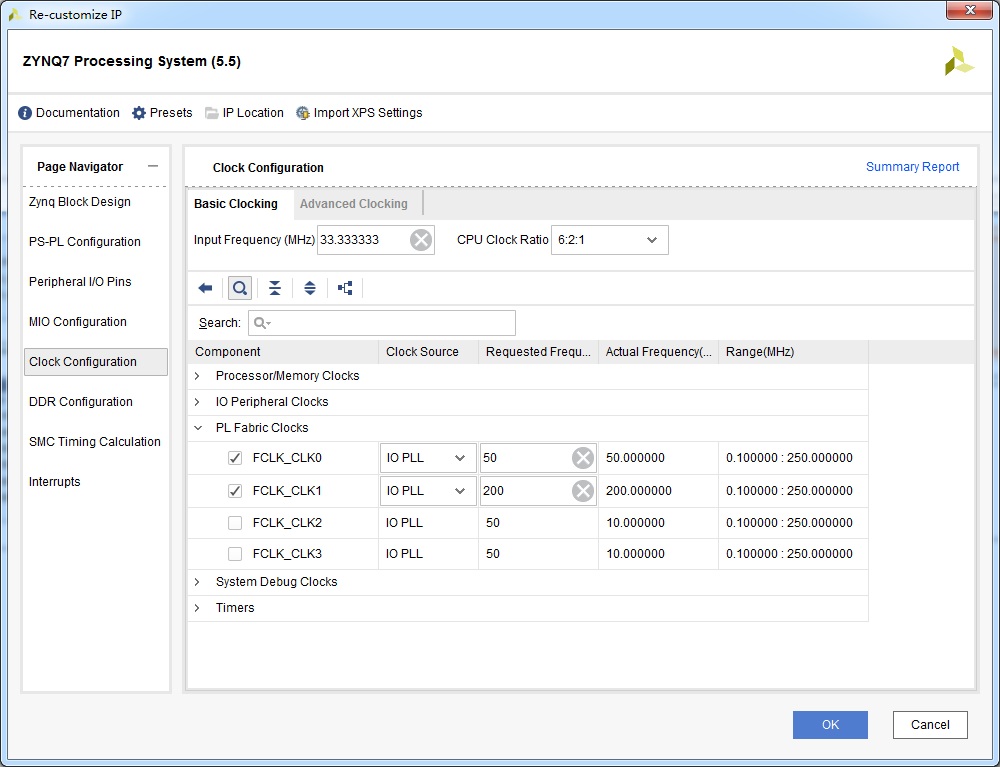Screen dimensions: 1000x767
Task: Open Documentation info icon
Action: (25, 113)
